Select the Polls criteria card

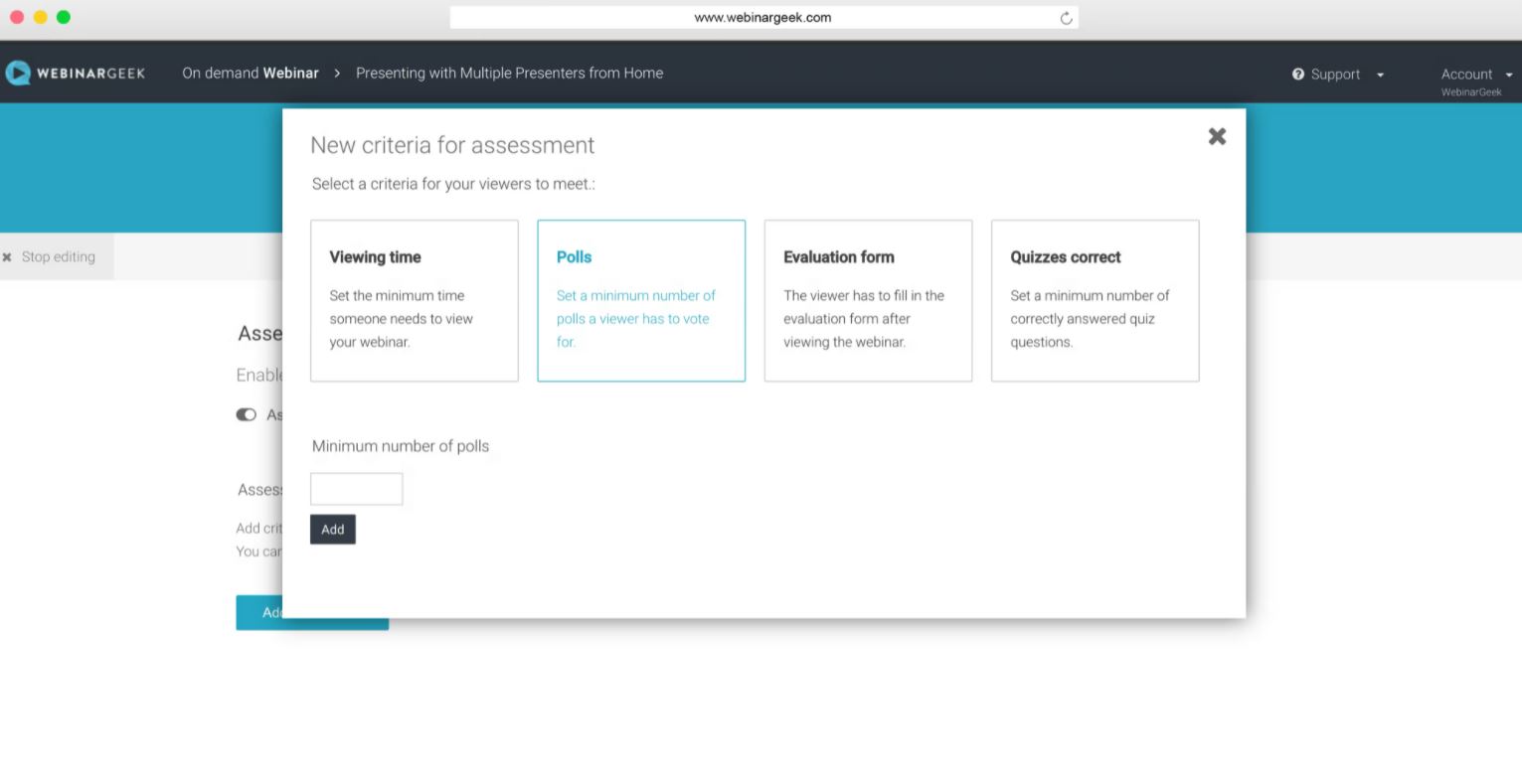[641, 300]
